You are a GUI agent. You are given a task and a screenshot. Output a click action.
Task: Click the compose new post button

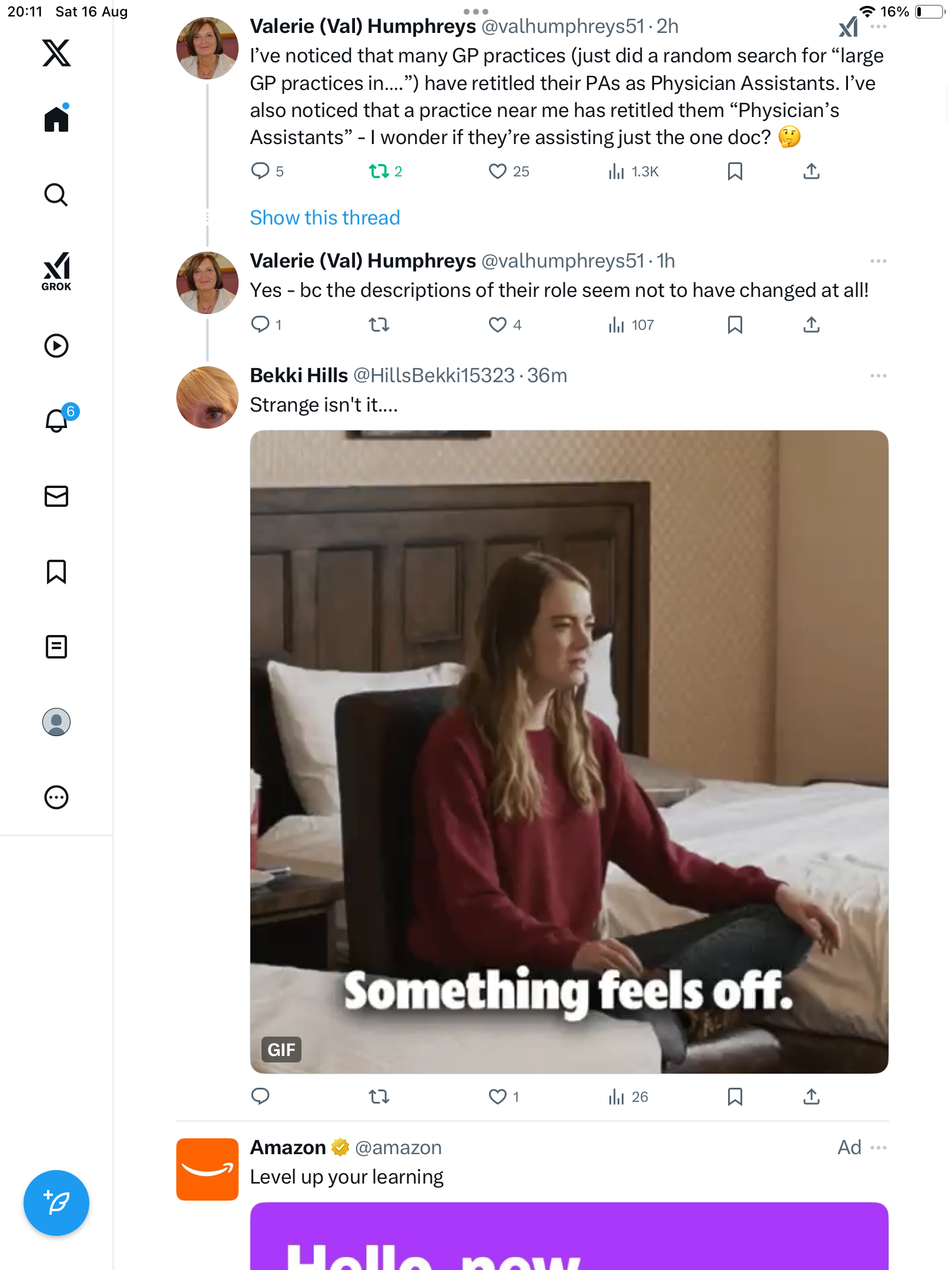point(56,1202)
